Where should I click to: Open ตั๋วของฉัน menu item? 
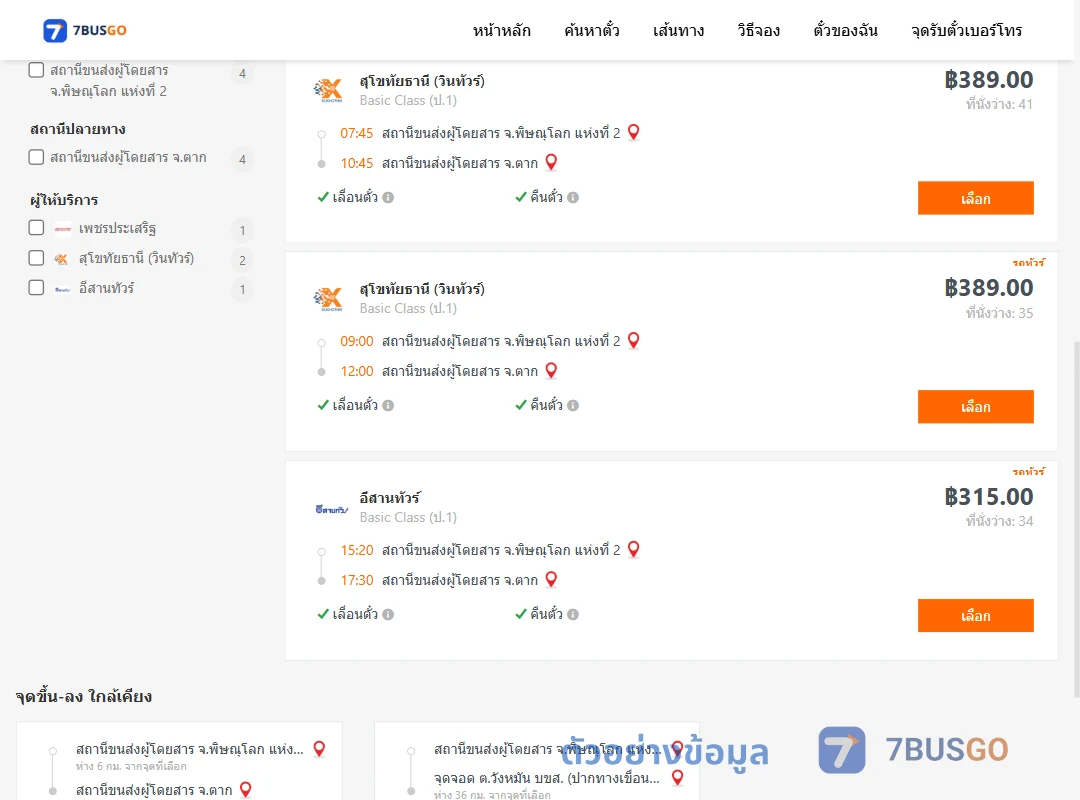click(x=845, y=30)
